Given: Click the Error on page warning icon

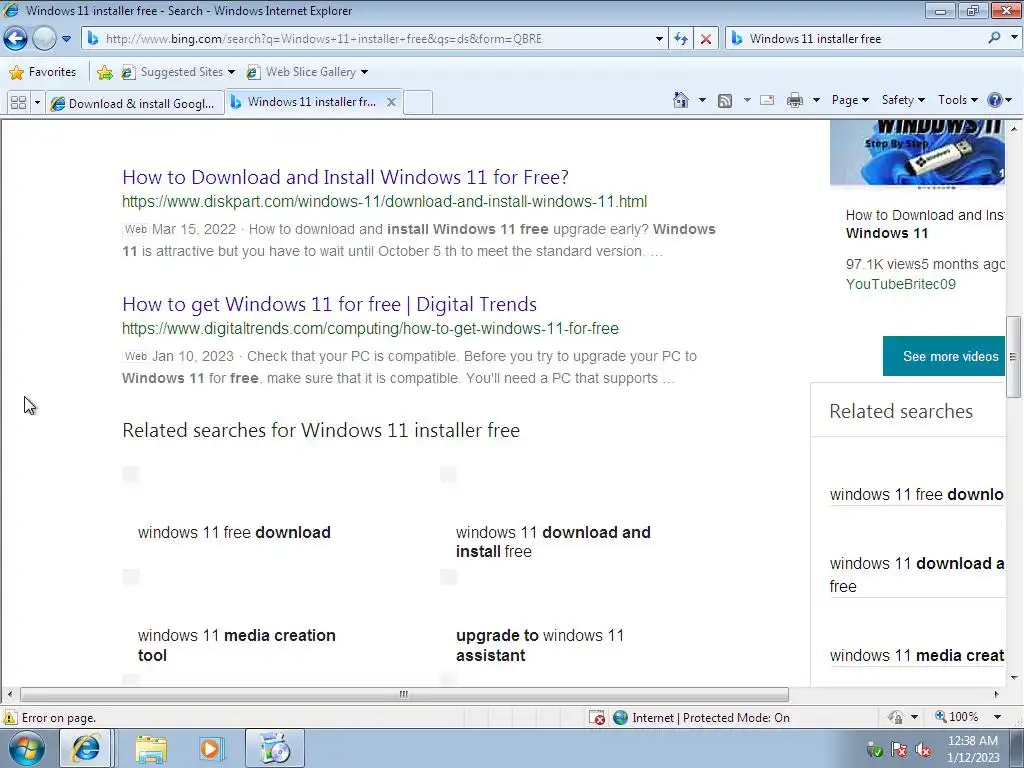Looking at the screenshot, I should click(10, 717).
